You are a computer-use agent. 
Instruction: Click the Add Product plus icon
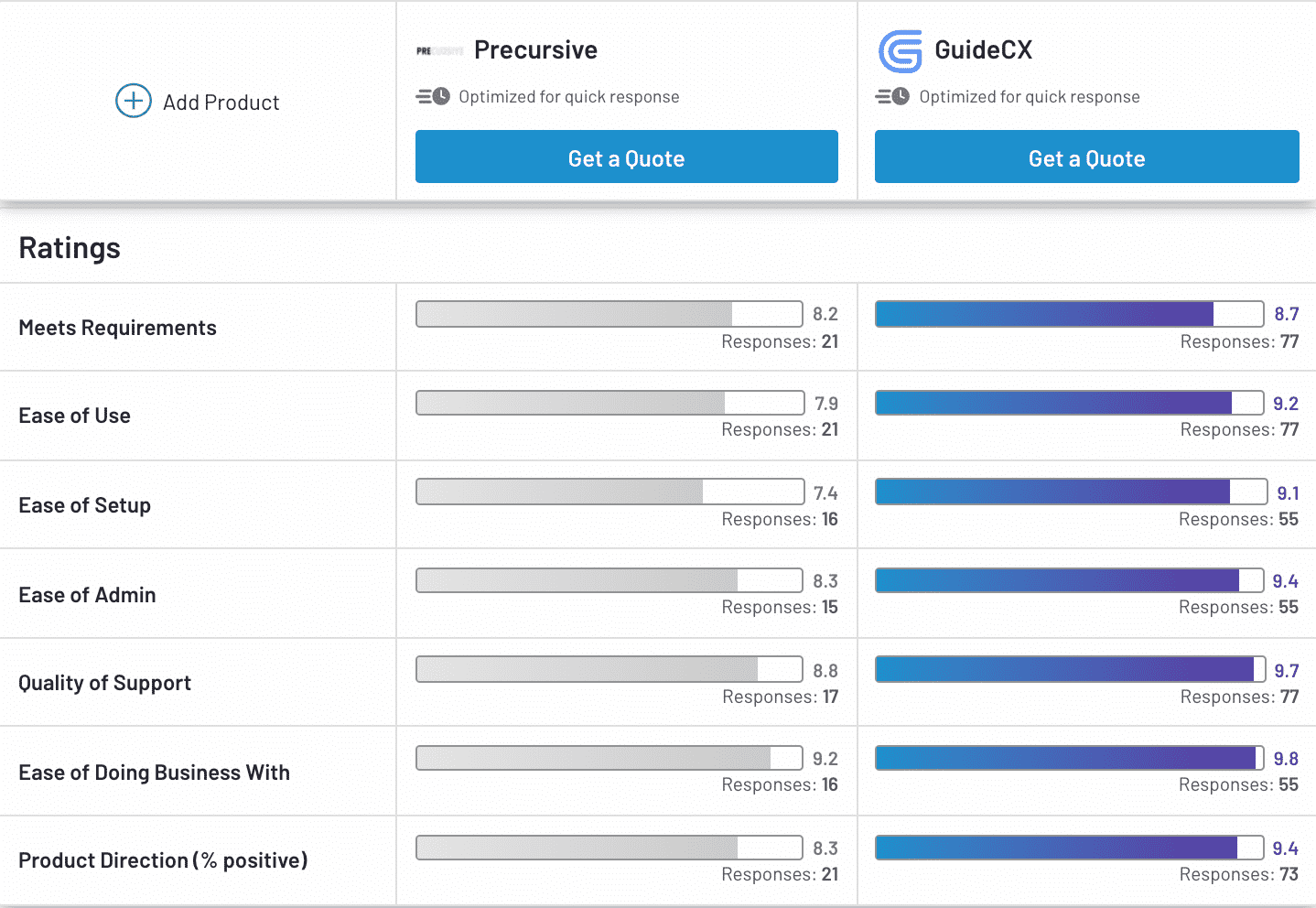click(134, 101)
